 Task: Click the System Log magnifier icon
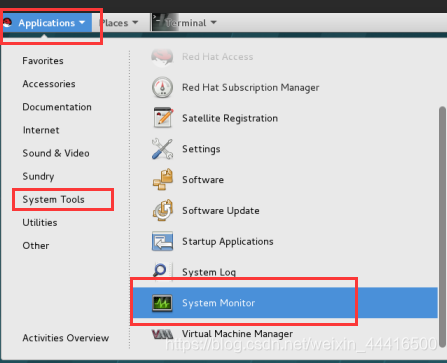pyautogui.click(x=163, y=271)
